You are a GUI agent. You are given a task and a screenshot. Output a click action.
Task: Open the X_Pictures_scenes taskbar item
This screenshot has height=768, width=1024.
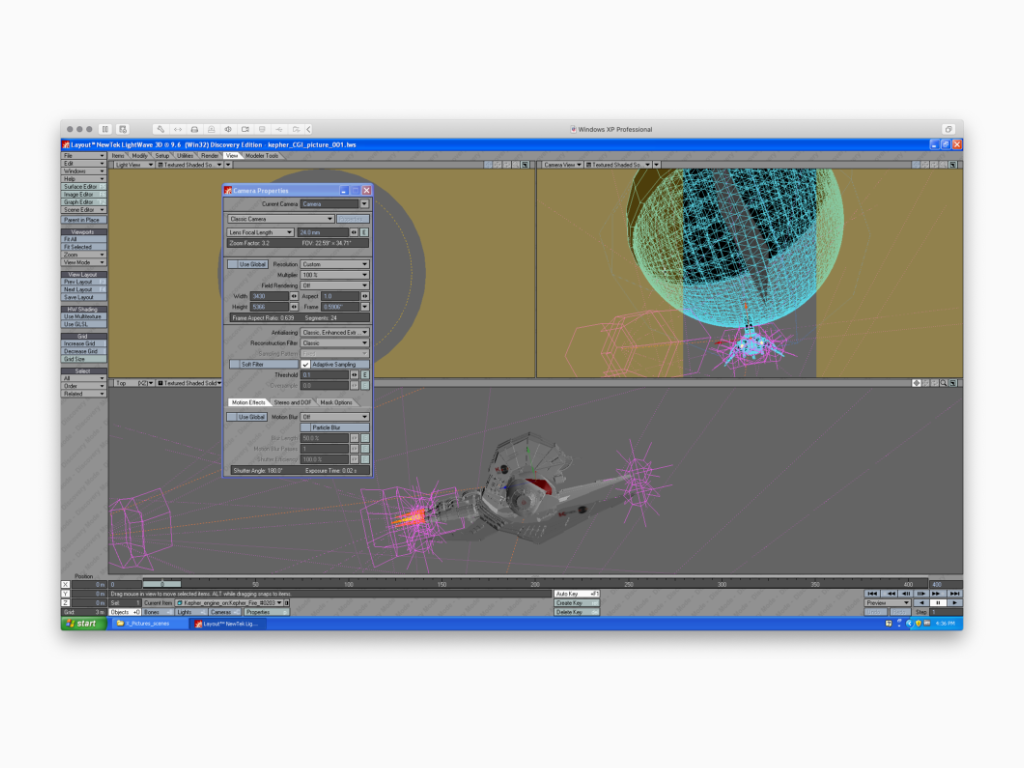pos(148,624)
